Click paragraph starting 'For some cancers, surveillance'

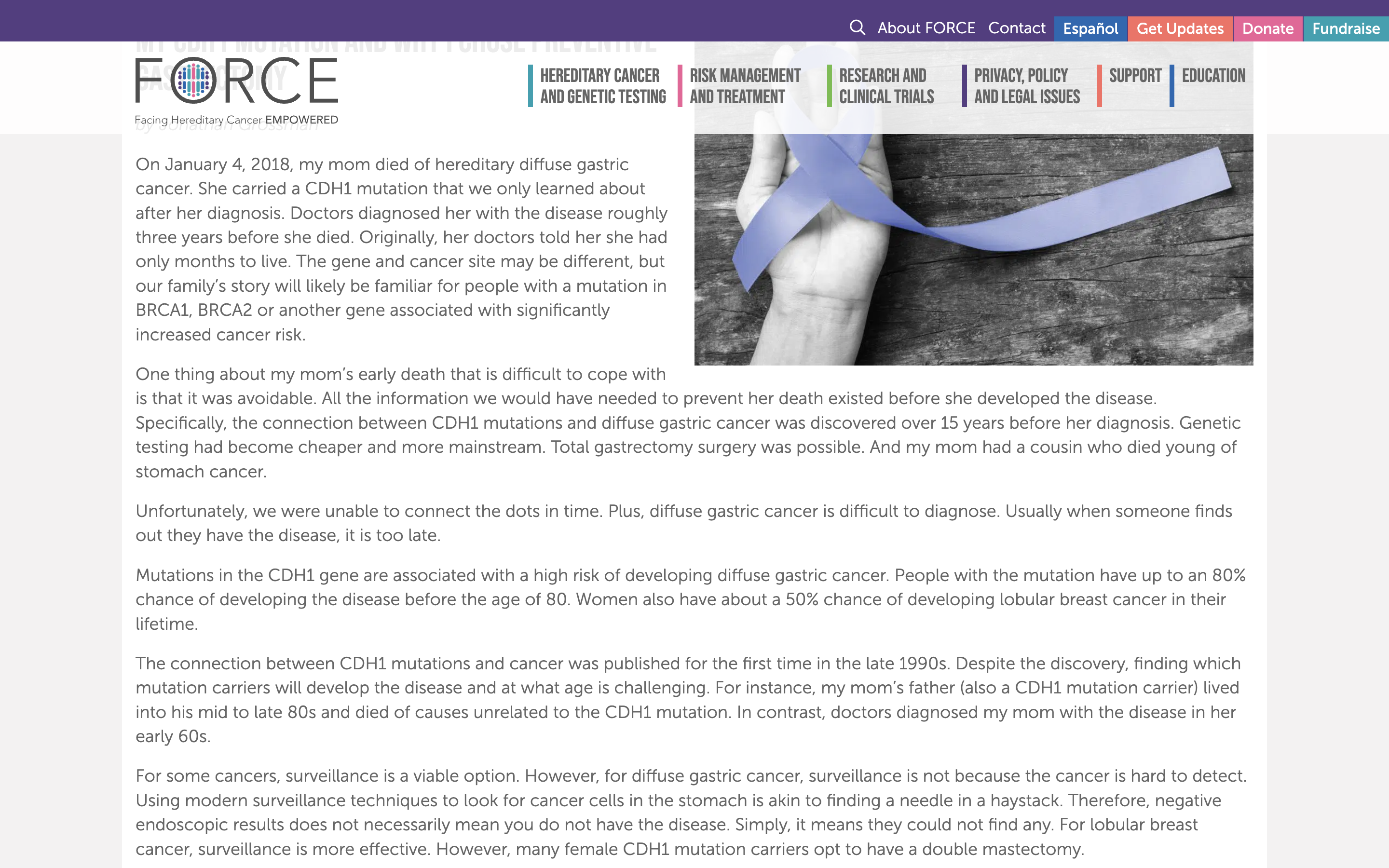coord(691,813)
